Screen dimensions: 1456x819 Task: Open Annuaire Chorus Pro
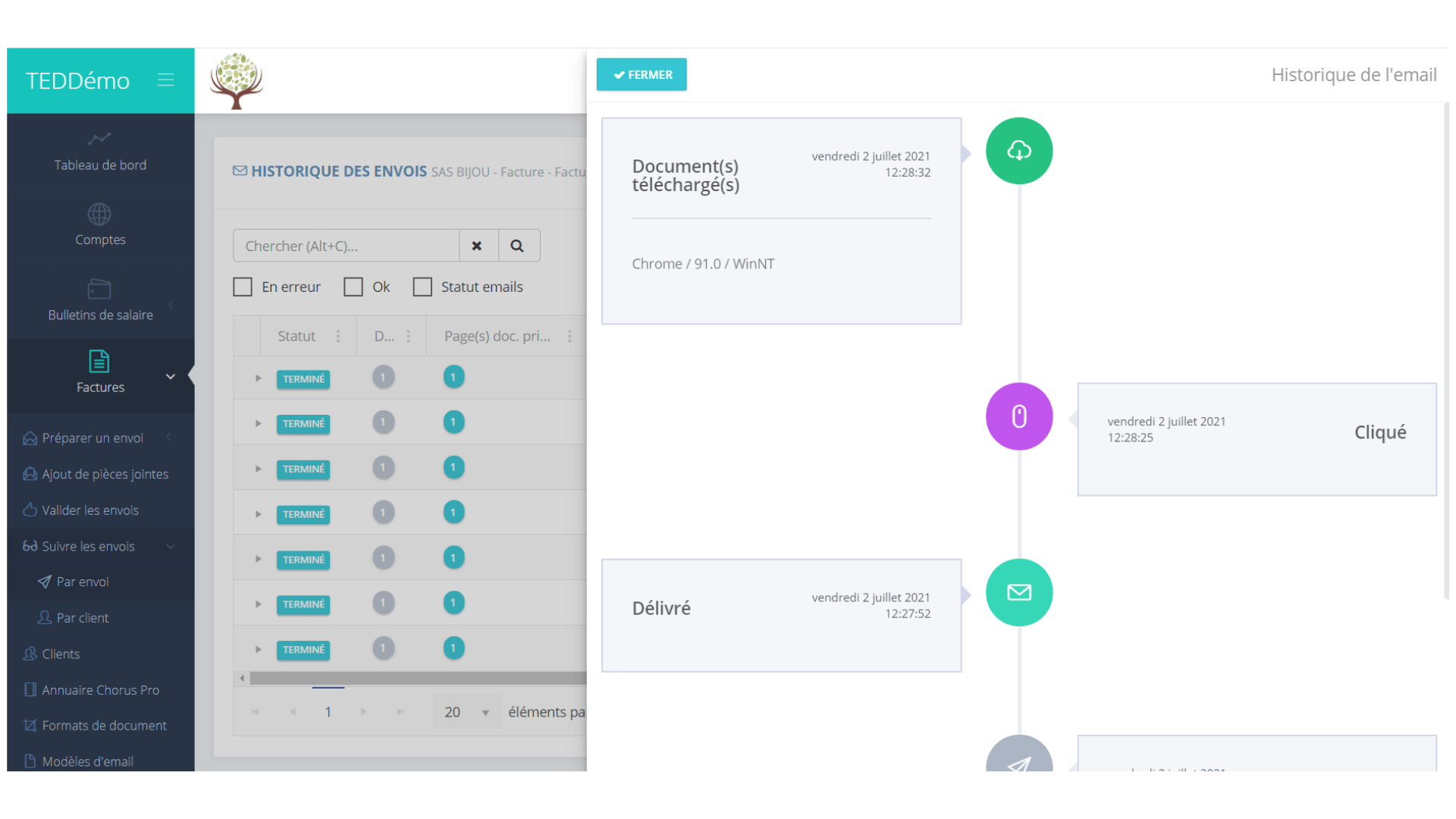point(92,690)
